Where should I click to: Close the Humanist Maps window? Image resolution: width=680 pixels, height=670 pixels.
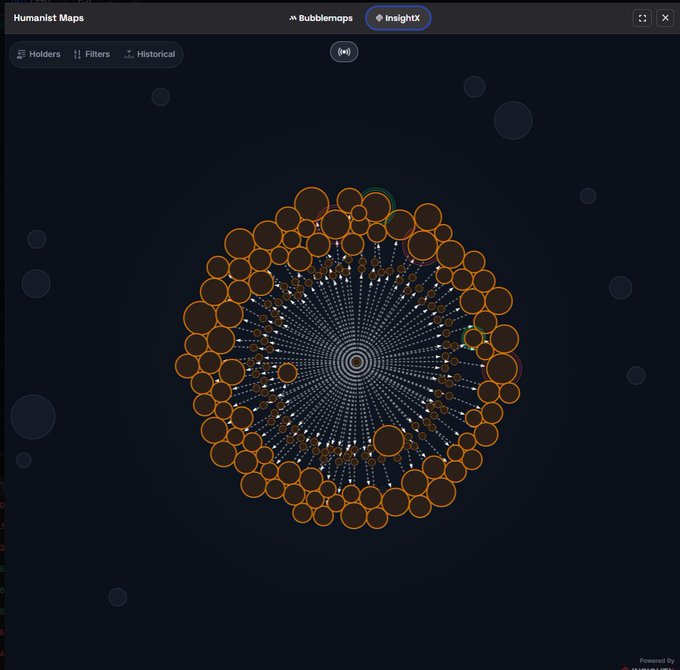coord(665,18)
